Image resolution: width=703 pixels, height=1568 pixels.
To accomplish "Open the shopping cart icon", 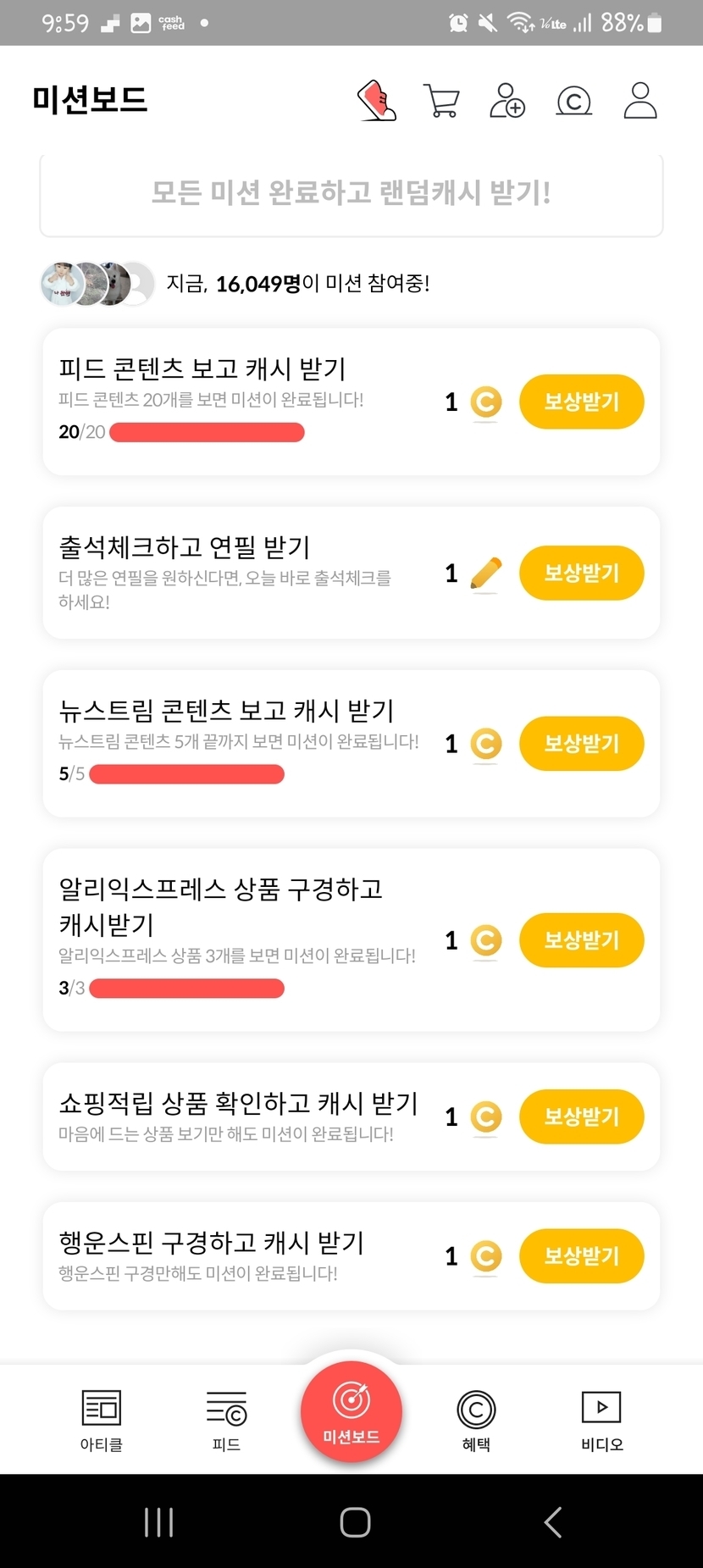I will click(440, 101).
